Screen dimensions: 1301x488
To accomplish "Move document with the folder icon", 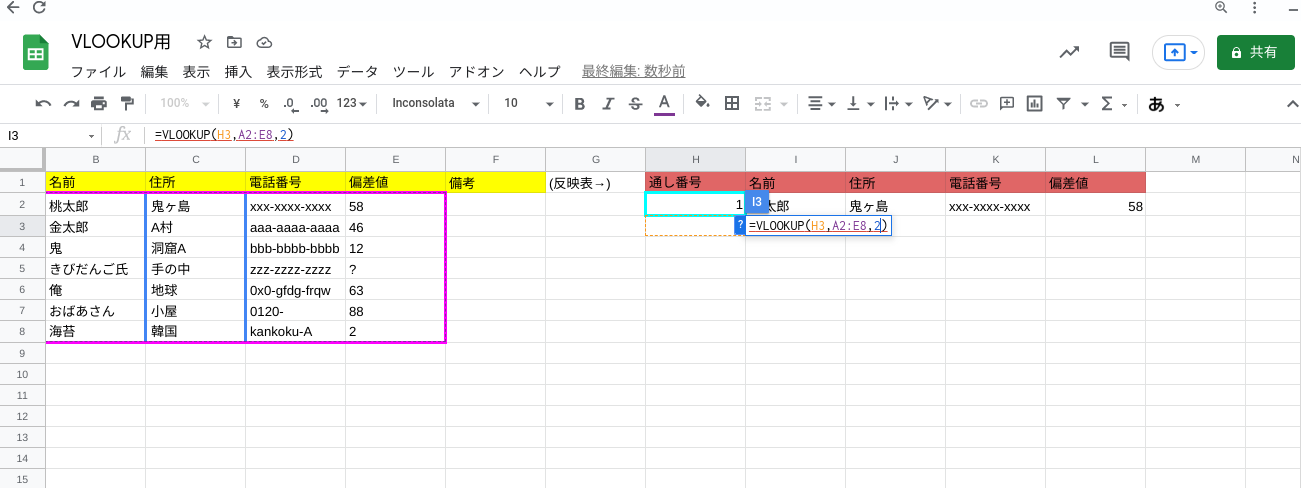I will pos(234,42).
